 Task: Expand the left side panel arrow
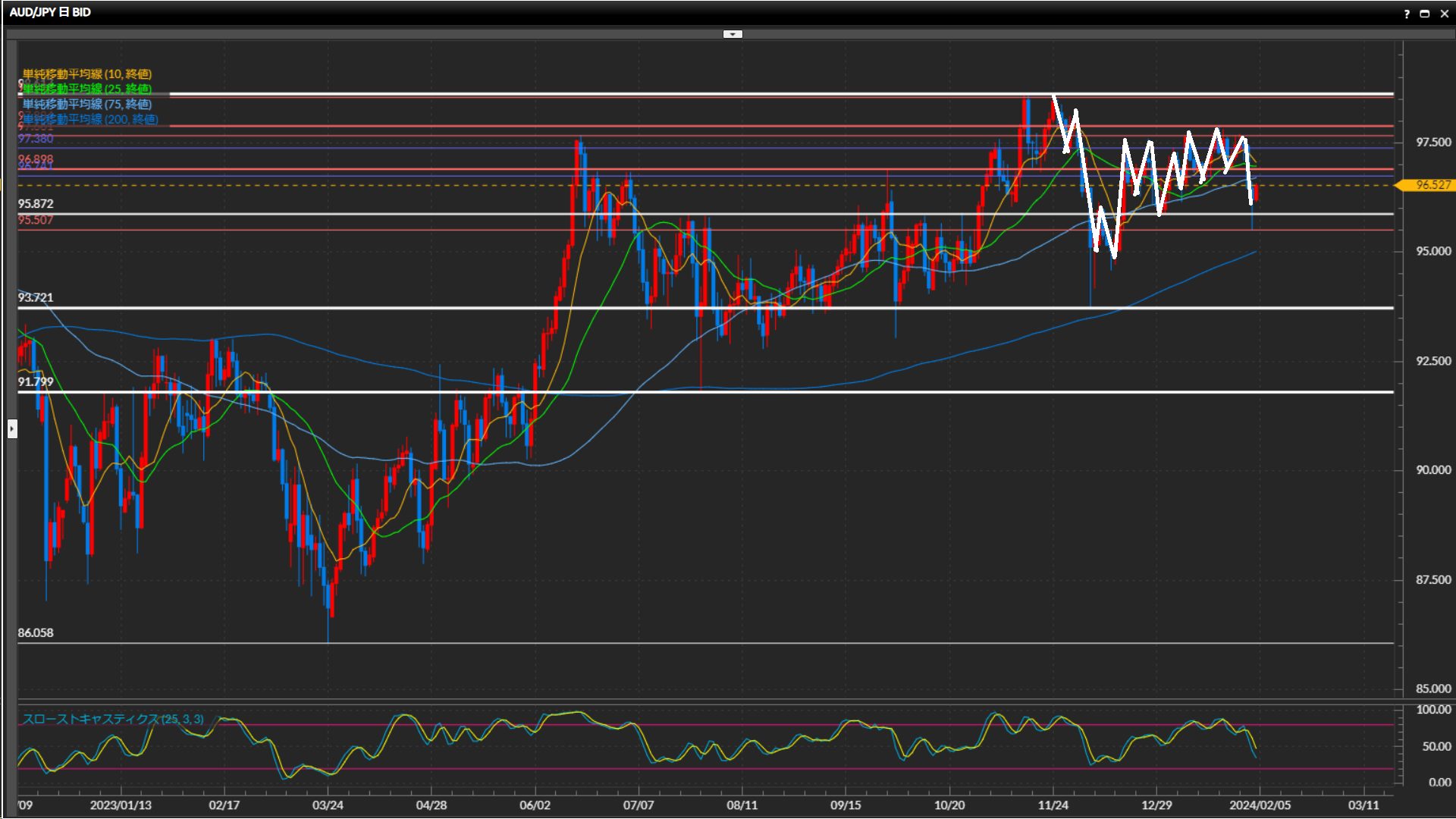pyautogui.click(x=12, y=429)
